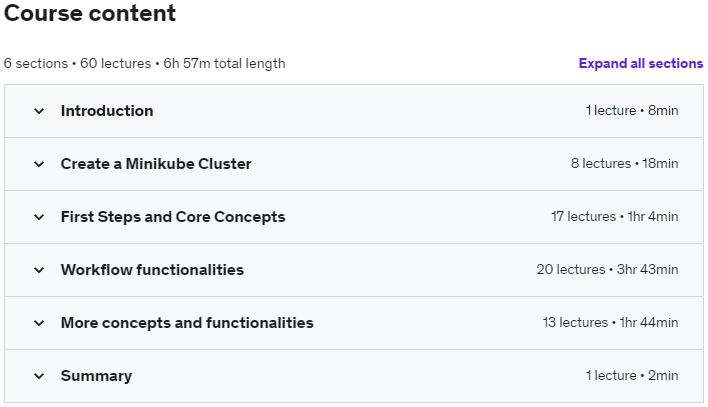This screenshot has height=407, width=708.
Task: Click the '1 lecture • 2min' label
Action: (632, 376)
